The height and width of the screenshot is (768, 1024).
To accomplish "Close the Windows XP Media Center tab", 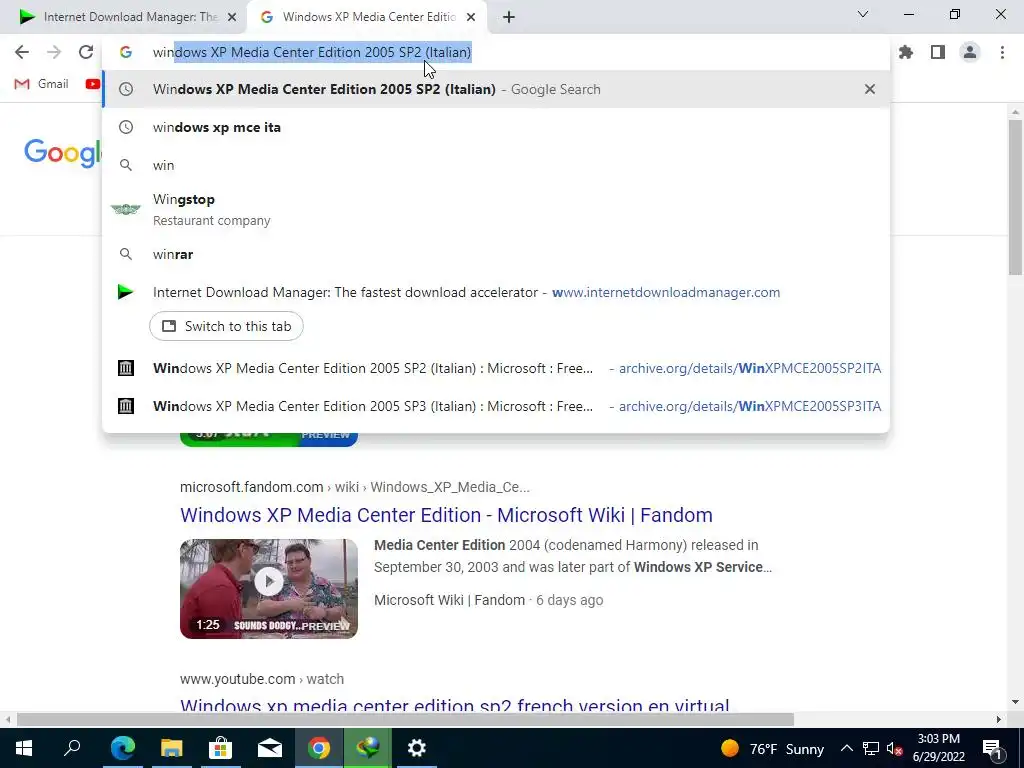I will pos(471,18).
